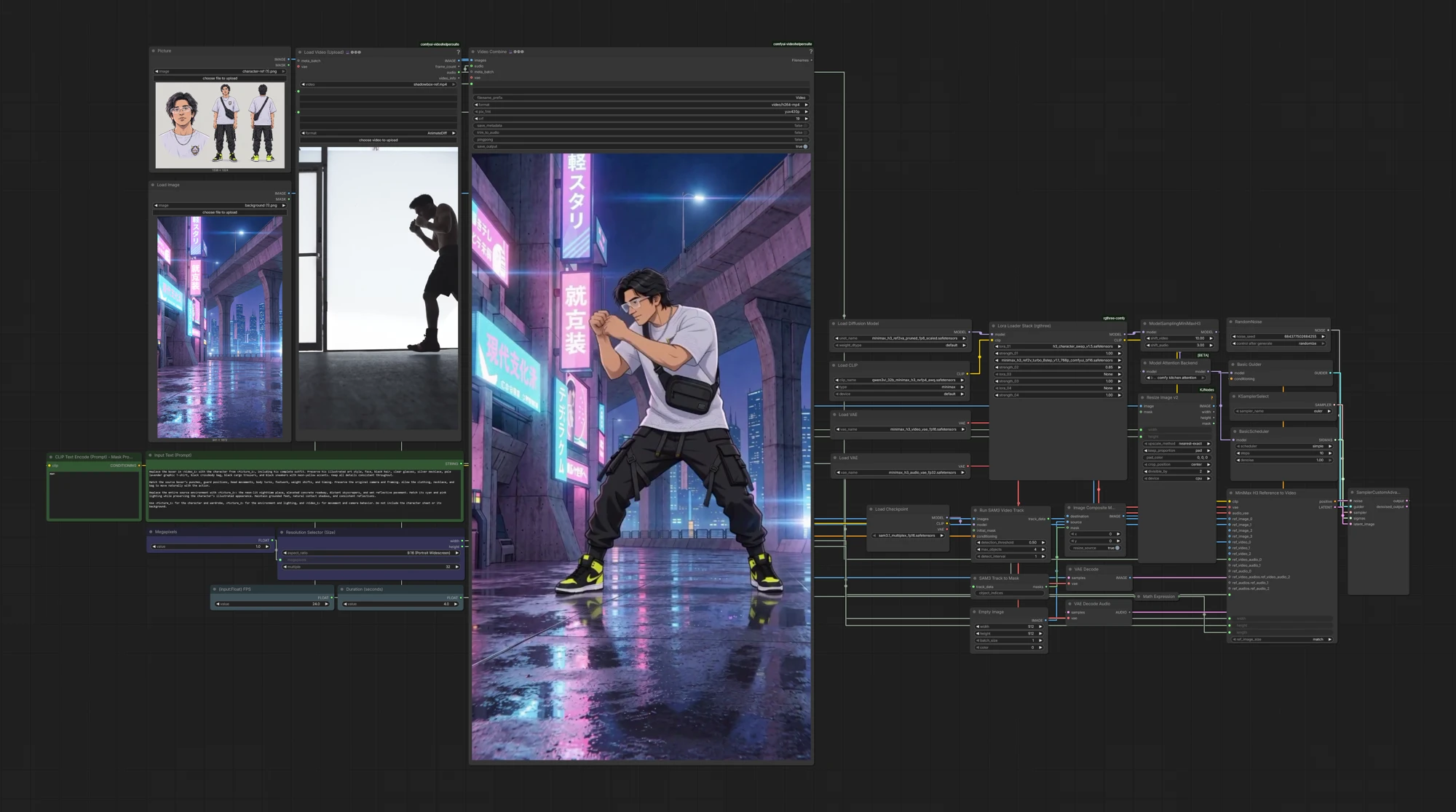
Task: Collapse the Load CLIP node dot
Action: coord(834,365)
